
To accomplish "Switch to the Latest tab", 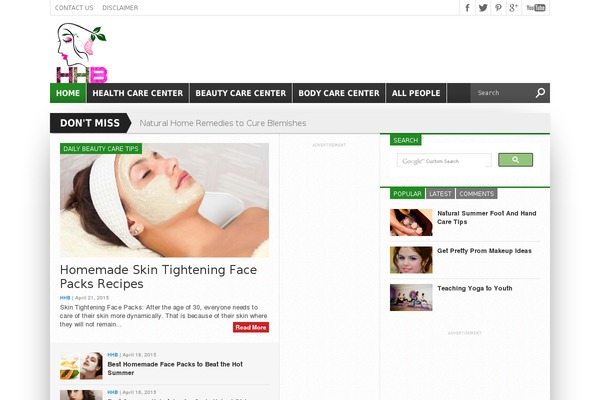I will click(441, 194).
